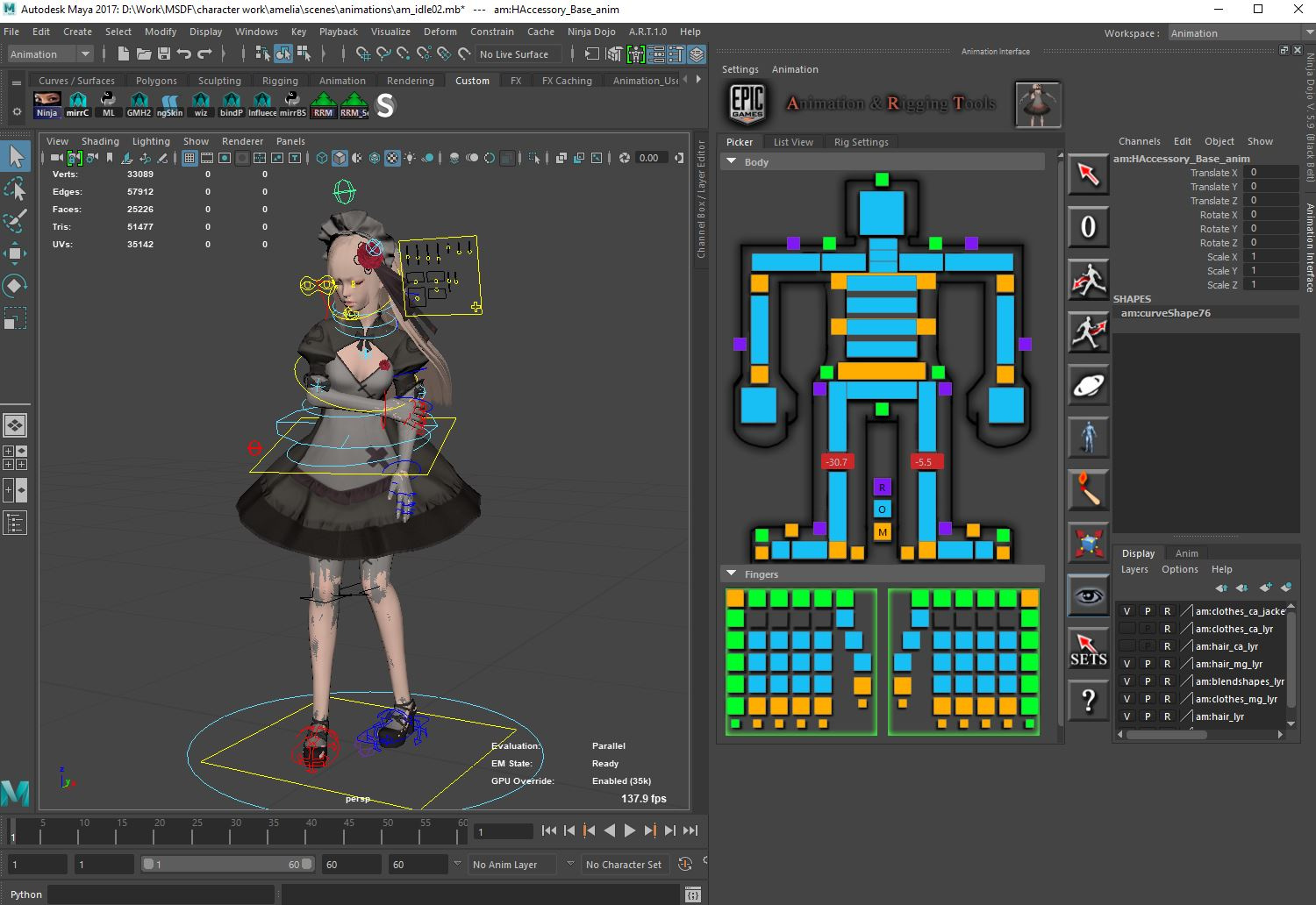
Task: Click the color swatch for am:hair_lyr
Action: click(1186, 716)
